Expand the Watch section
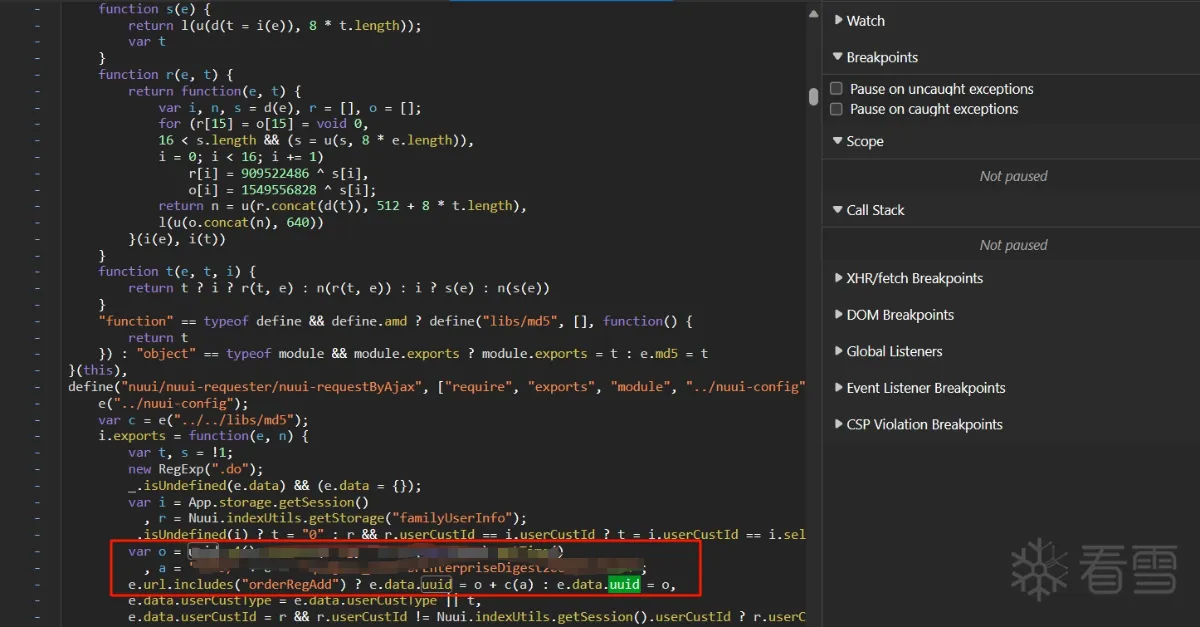1200x627 pixels. click(865, 20)
